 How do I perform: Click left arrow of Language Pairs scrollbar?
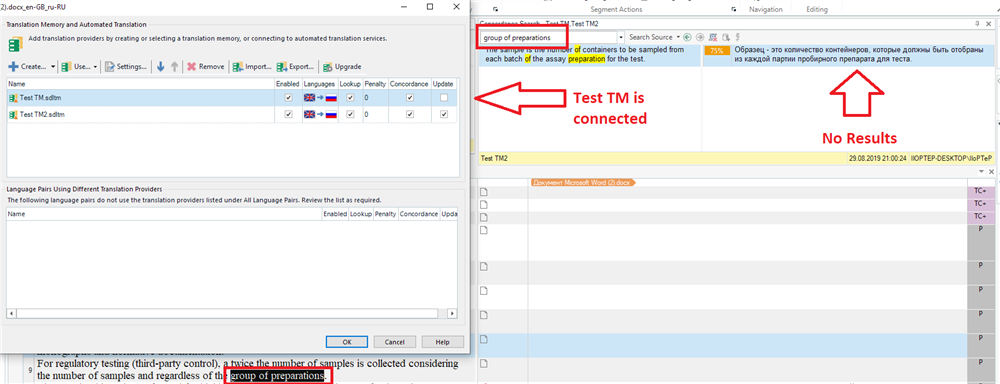pyautogui.click(x=11, y=313)
